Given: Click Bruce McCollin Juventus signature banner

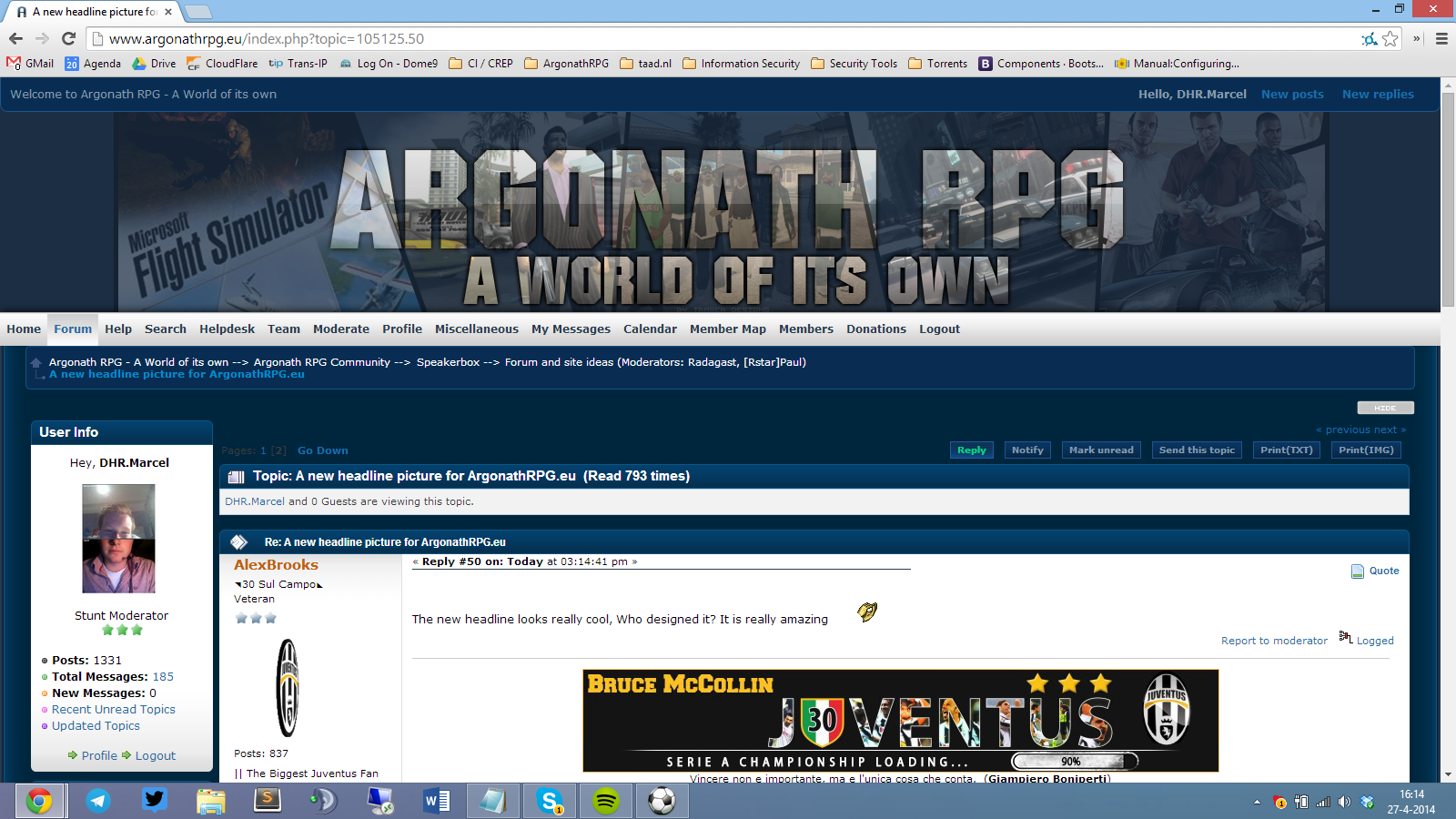Looking at the screenshot, I should (901, 721).
